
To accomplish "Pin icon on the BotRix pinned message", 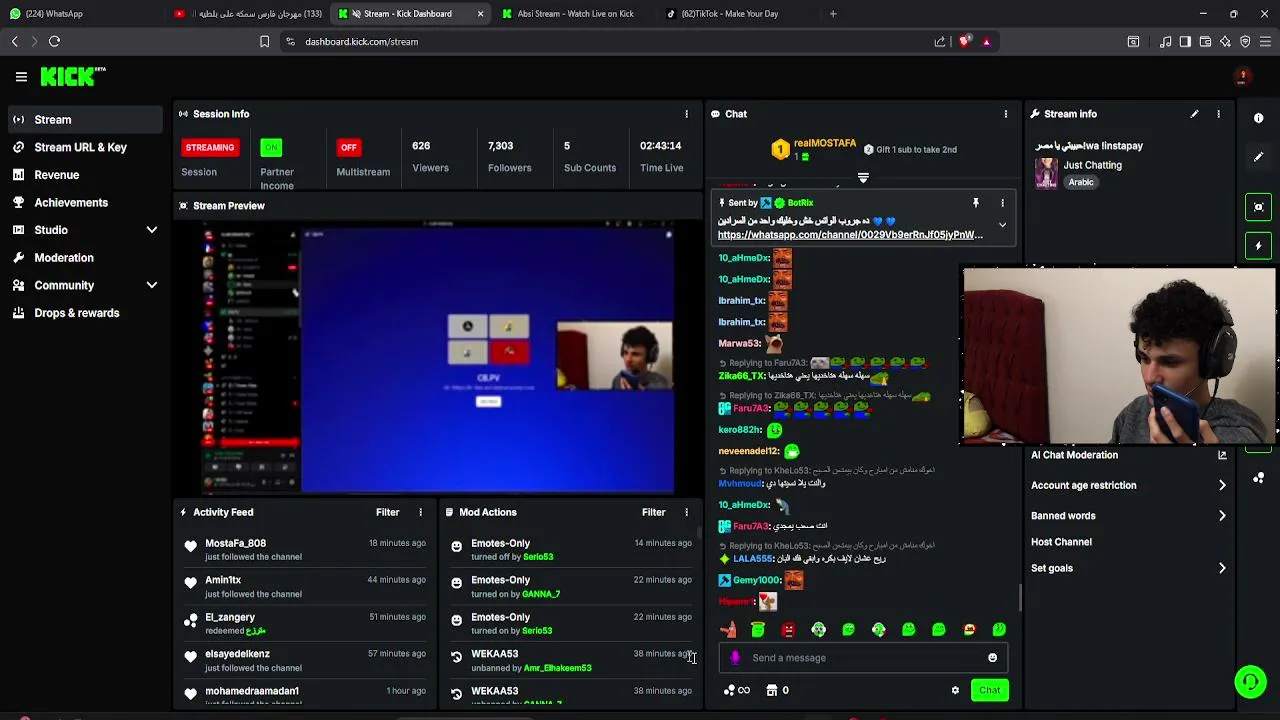I will tap(975, 203).
